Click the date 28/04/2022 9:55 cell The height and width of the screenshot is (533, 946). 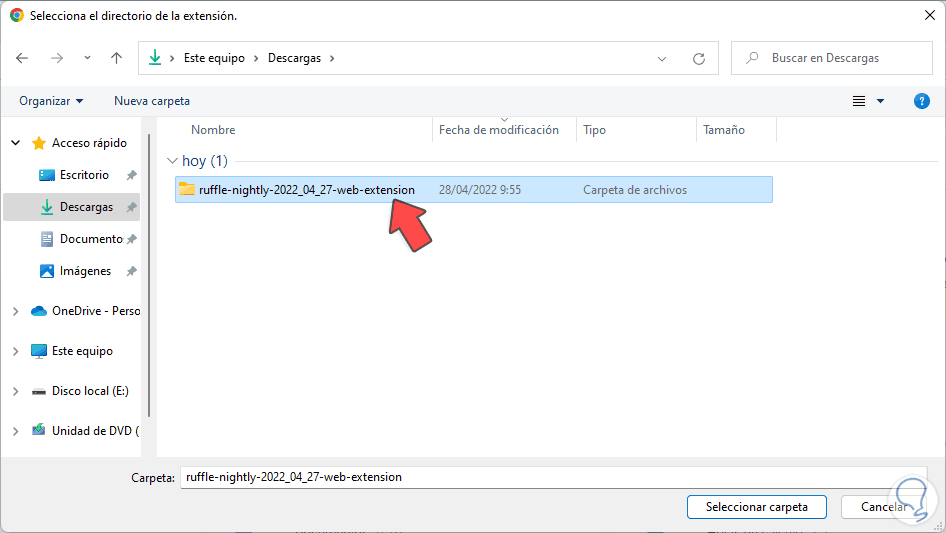pos(480,190)
